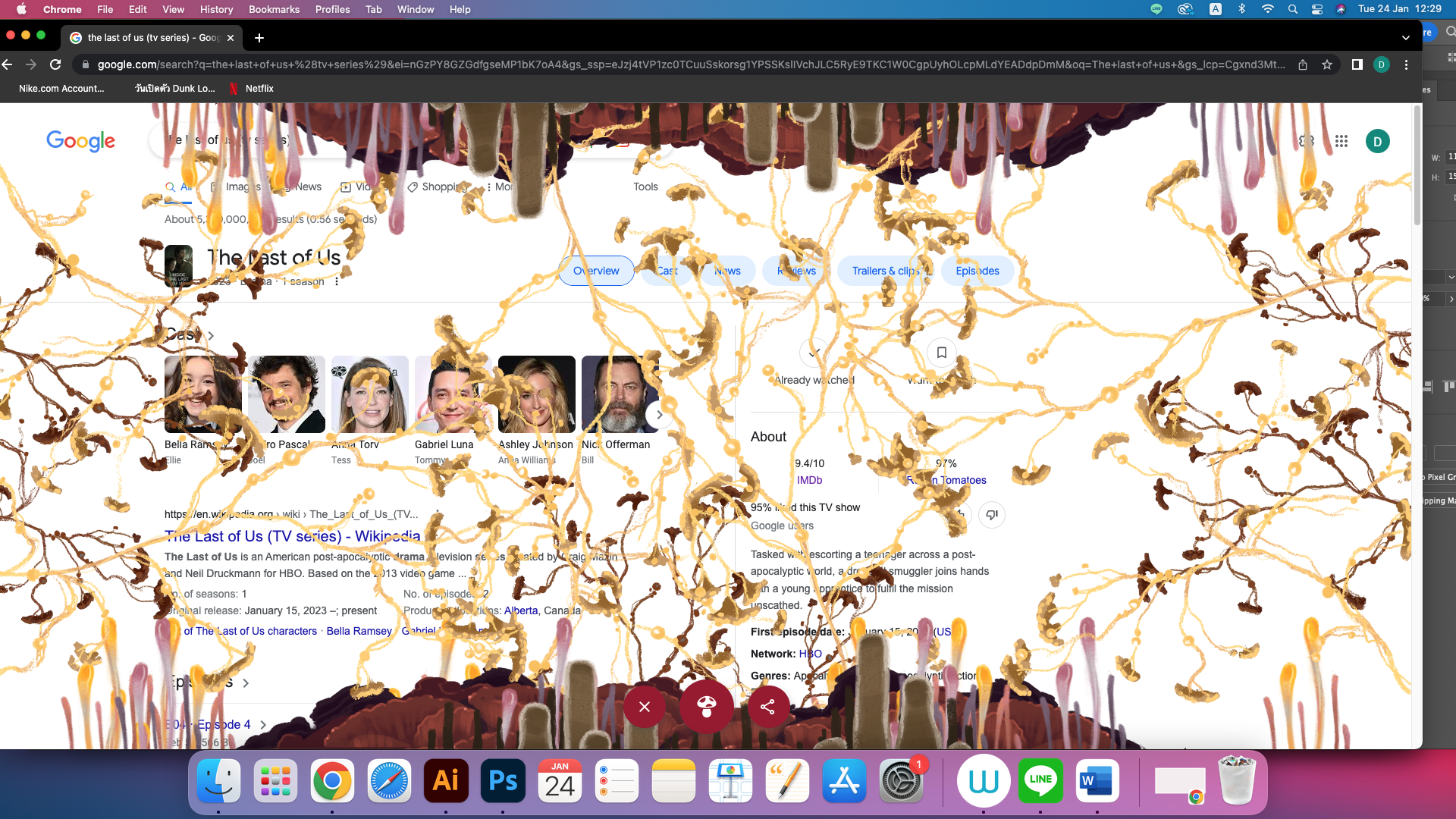
Task: Click the forward navigation arrow
Action: [31, 64]
